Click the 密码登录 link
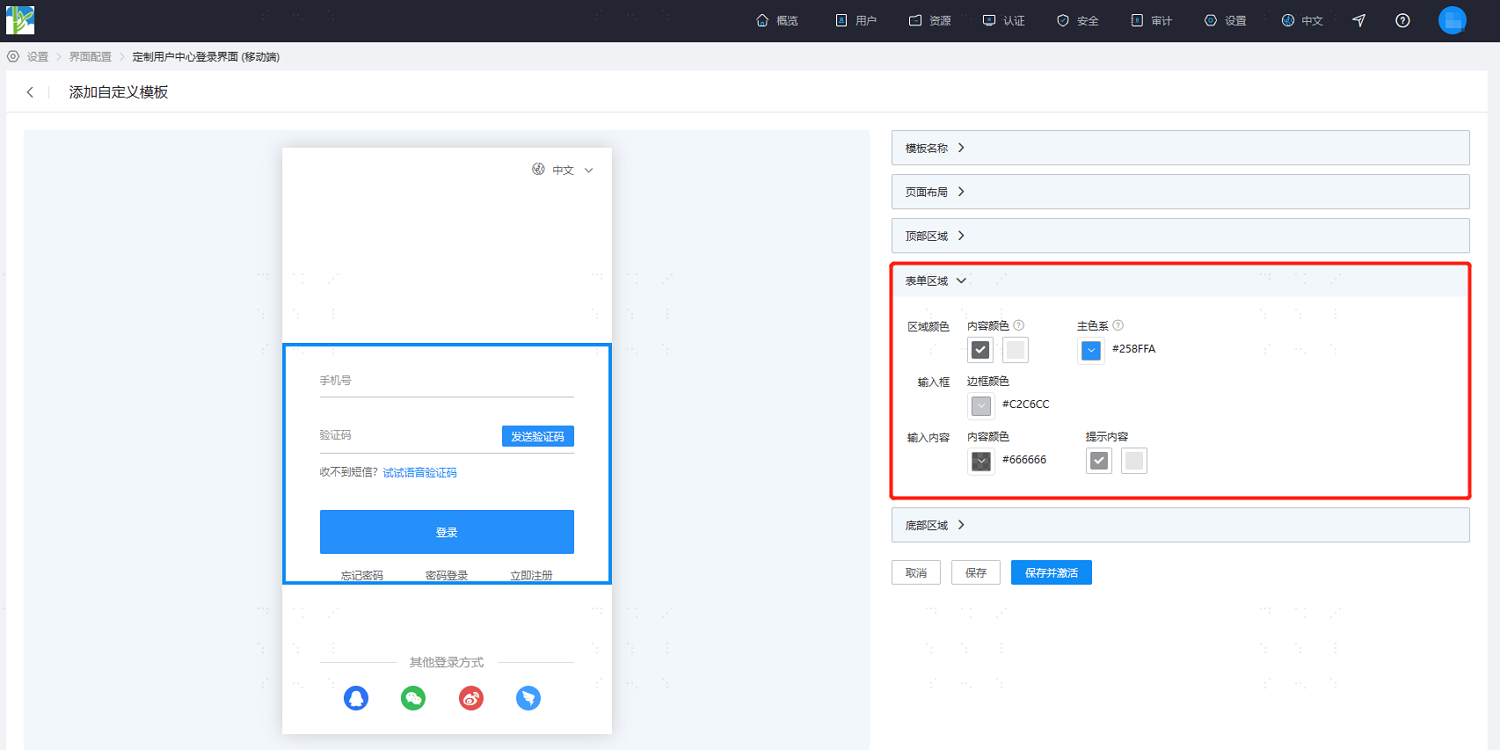Image resolution: width=1500 pixels, height=750 pixels. point(447,575)
